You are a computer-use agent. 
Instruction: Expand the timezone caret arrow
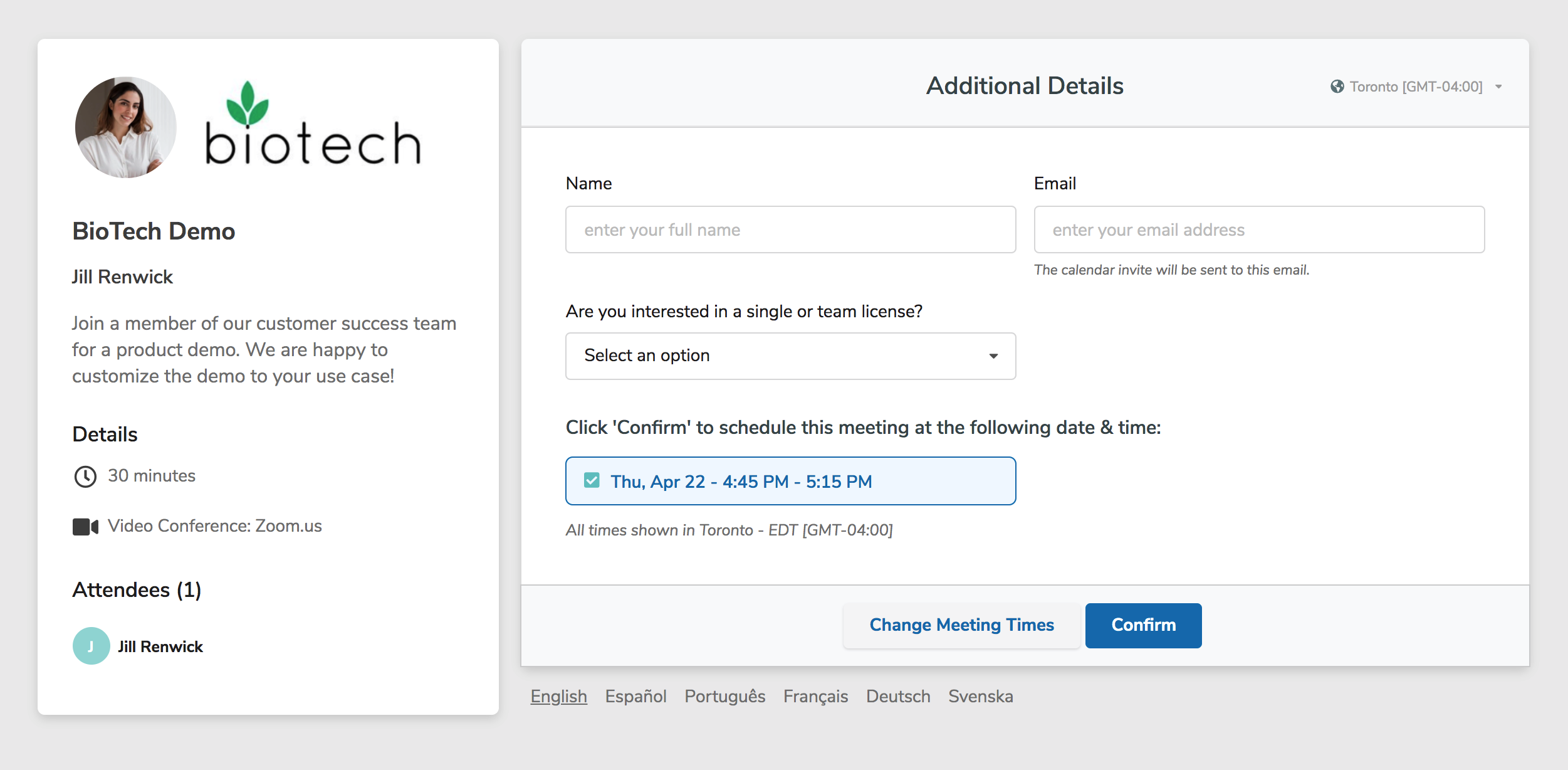coord(1498,87)
